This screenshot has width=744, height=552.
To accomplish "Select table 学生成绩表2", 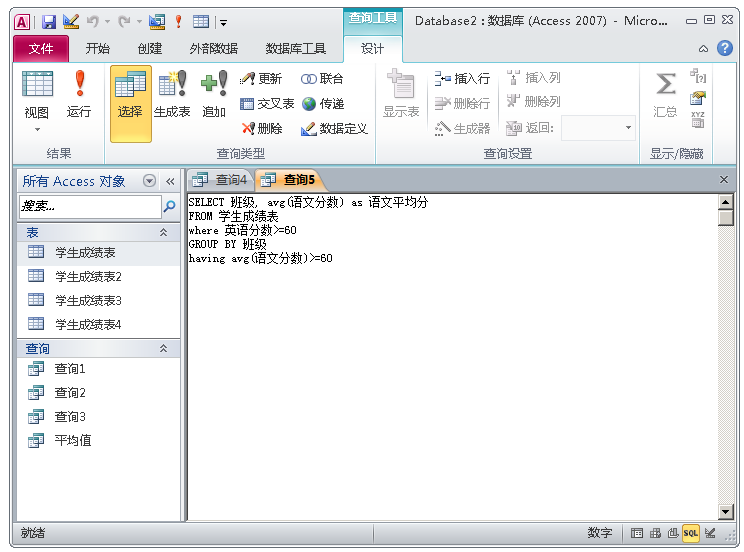I will coord(98,276).
